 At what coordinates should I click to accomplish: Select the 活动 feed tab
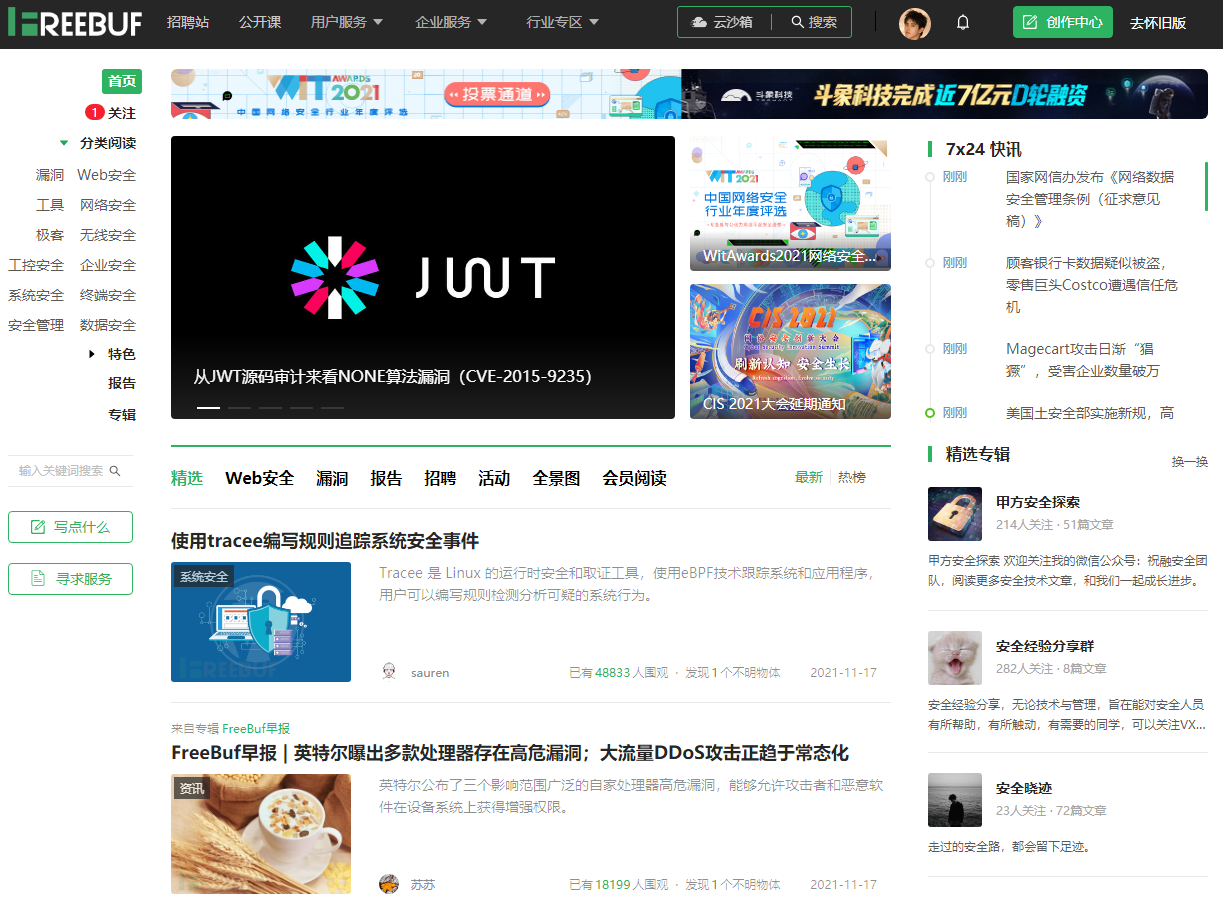[x=494, y=478]
